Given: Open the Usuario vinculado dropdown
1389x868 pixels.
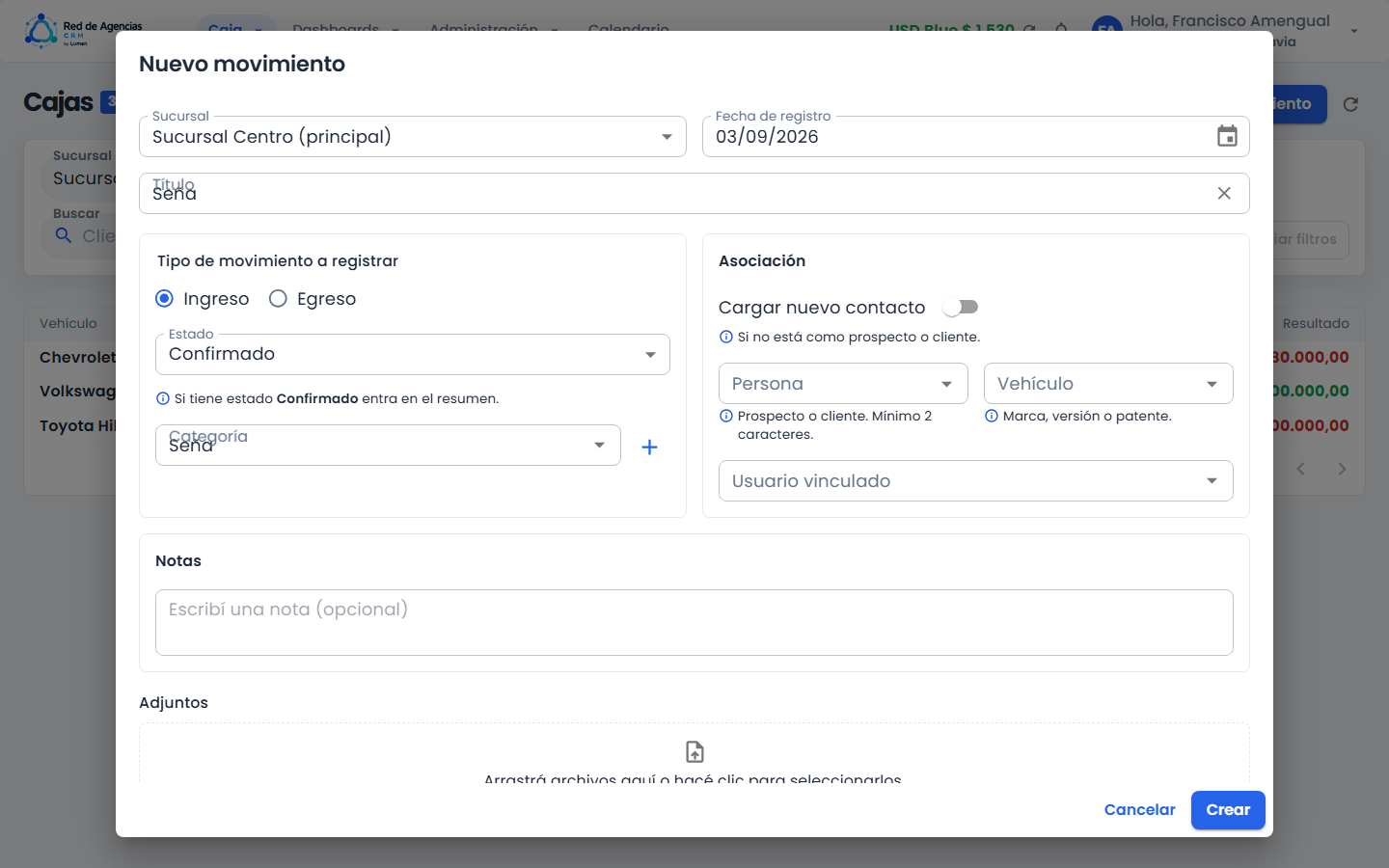Looking at the screenshot, I should tap(976, 480).
